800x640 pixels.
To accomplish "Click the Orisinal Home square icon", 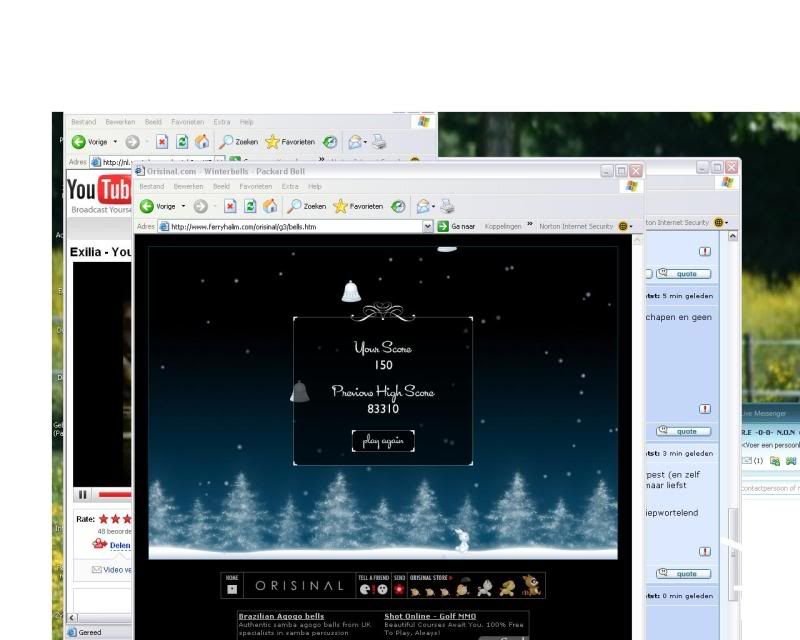I will click(x=232, y=589).
